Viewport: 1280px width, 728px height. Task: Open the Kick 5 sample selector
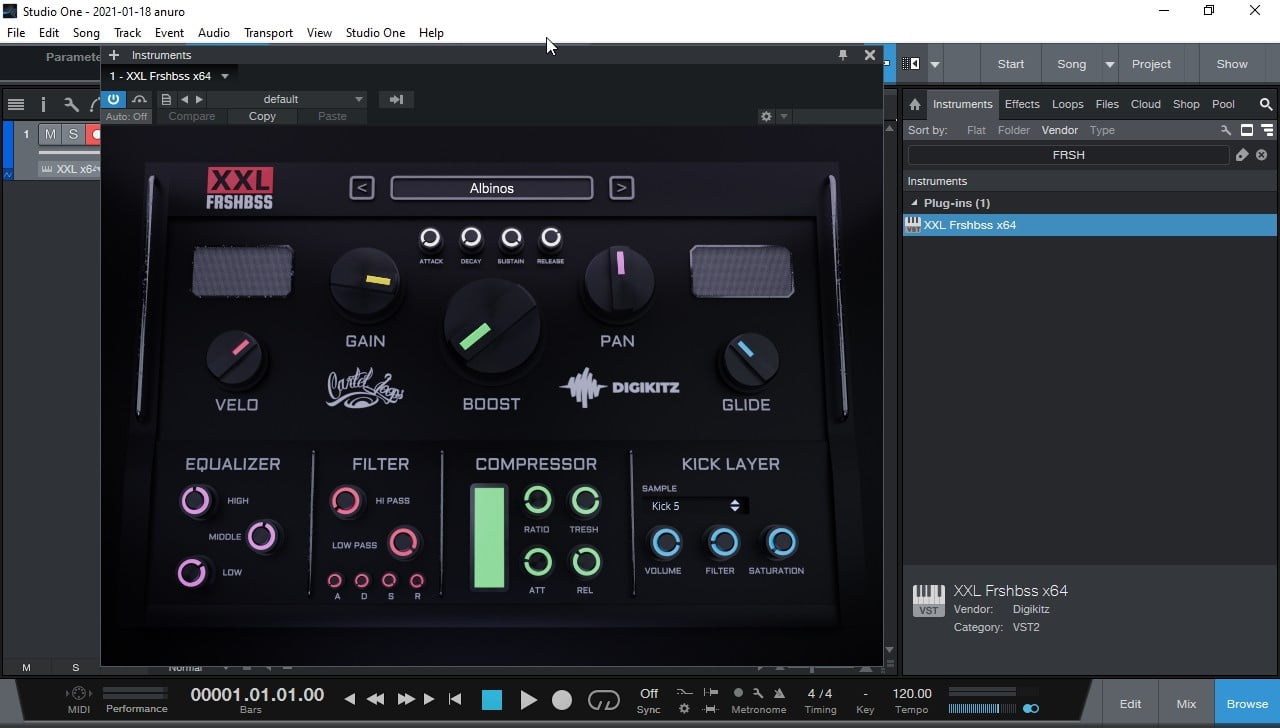pyautogui.click(x=695, y=506)
